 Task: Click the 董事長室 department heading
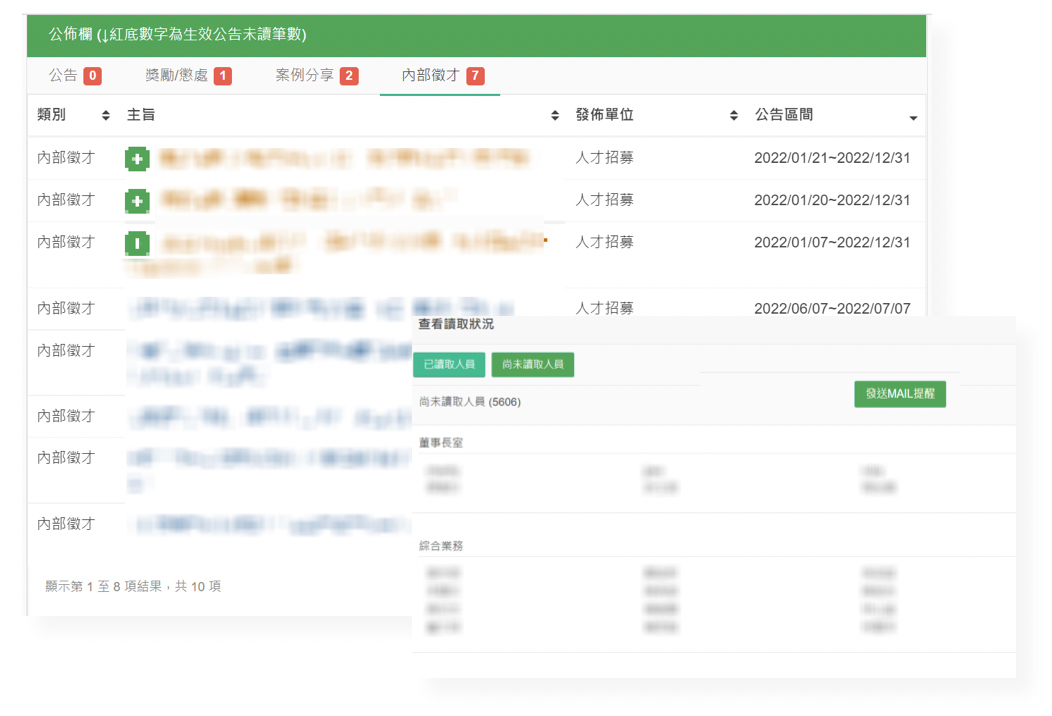pyautogui.click(x=441, y=442)
